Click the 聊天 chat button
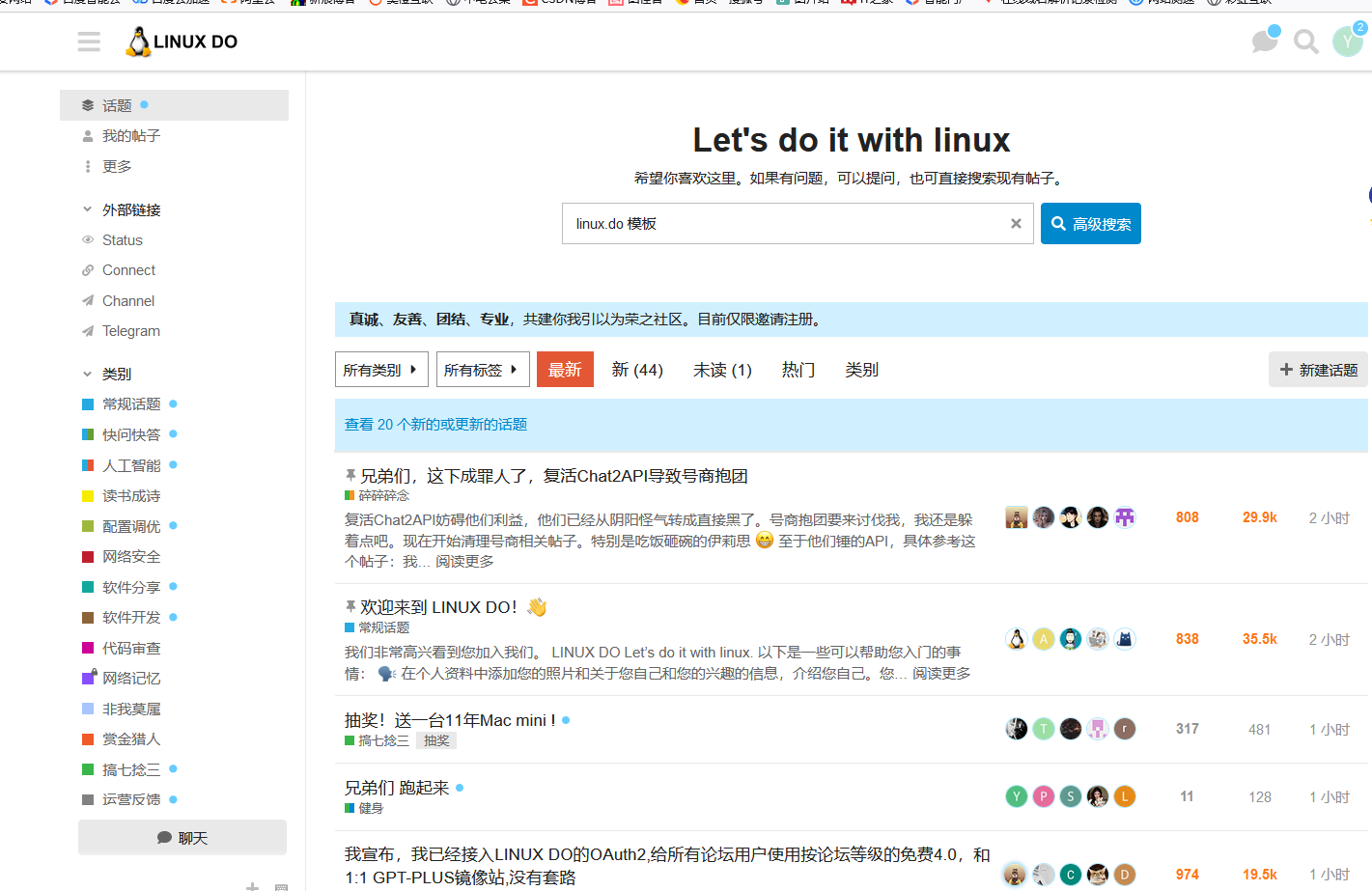Image resolution: width=1372 pixels, height=891 pixels. tap(182, 838)
